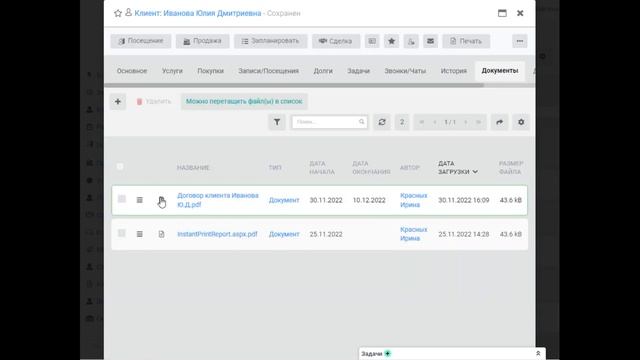Go to last page of documents
The width and height of the screenshot is (640, 360).
(478, 122)
